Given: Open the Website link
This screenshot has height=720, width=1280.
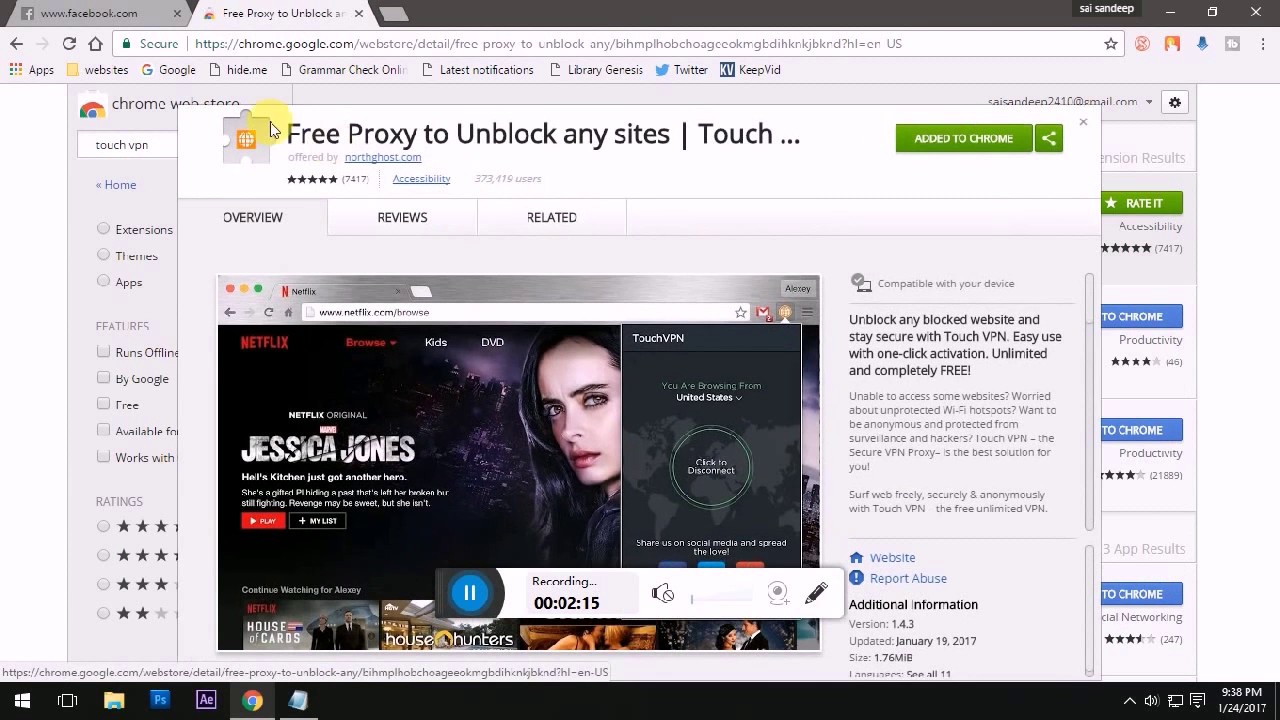Looking at the screenshot, I should [x=892, y=557].
